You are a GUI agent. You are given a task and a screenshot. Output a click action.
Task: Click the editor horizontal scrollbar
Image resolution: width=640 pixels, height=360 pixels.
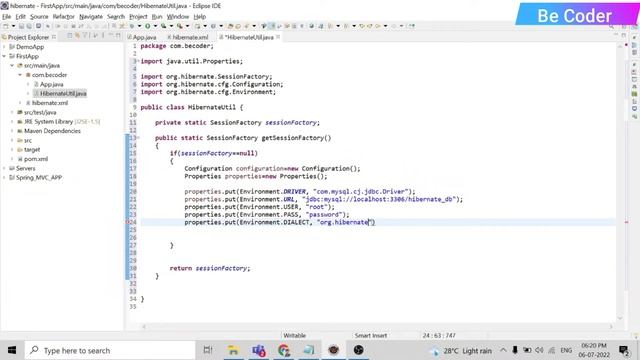(377, 327)
